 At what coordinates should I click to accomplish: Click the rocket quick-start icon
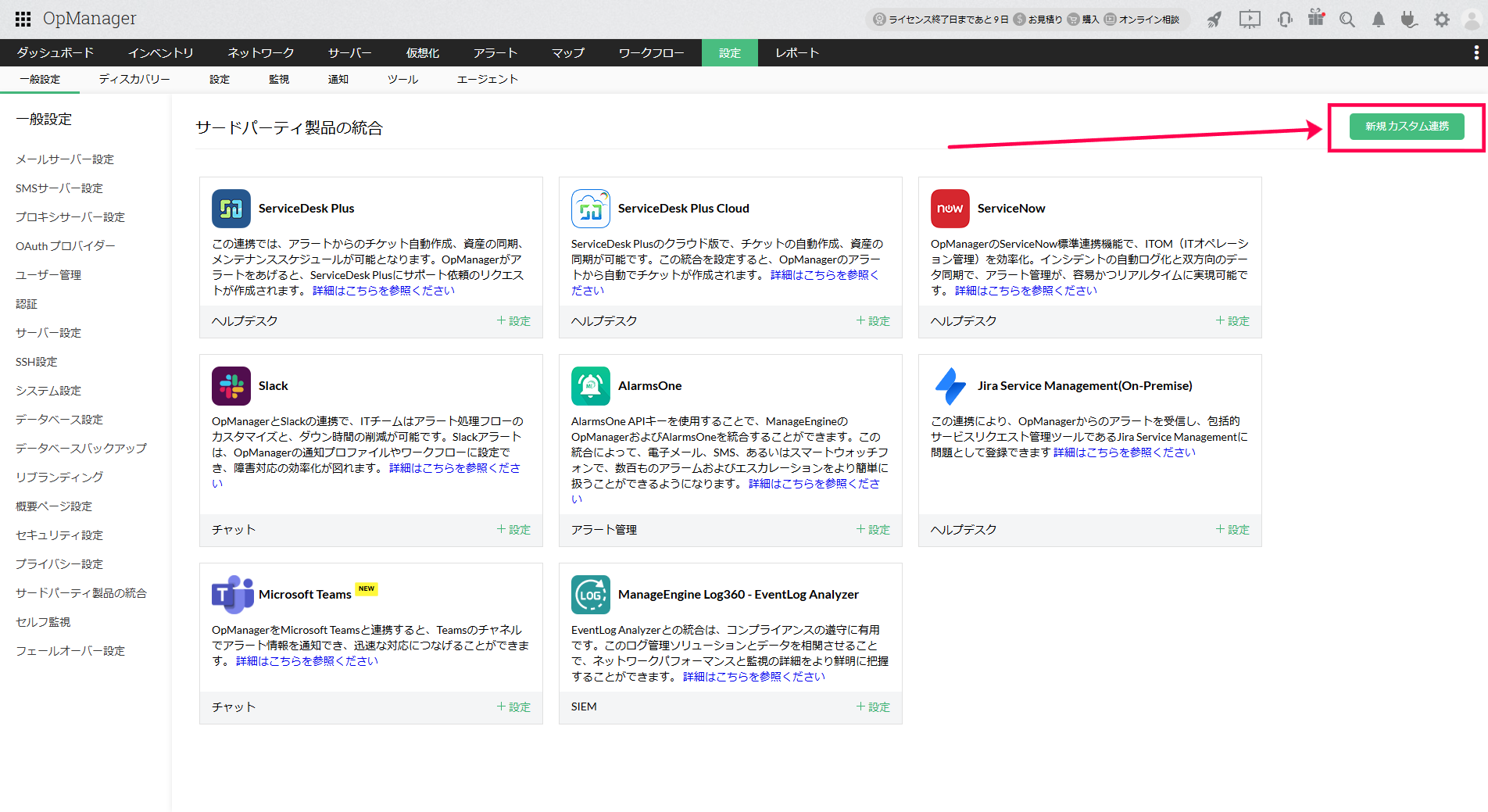pyautogui.click(x=1214, y=20)
